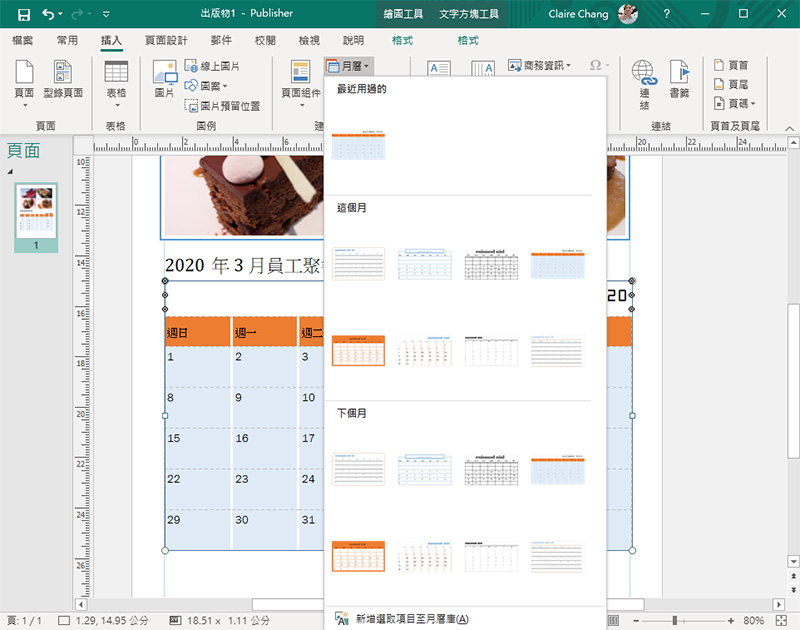800x630 pixels.
Task: Click the 週日 header cell
Action: [197, 333]
